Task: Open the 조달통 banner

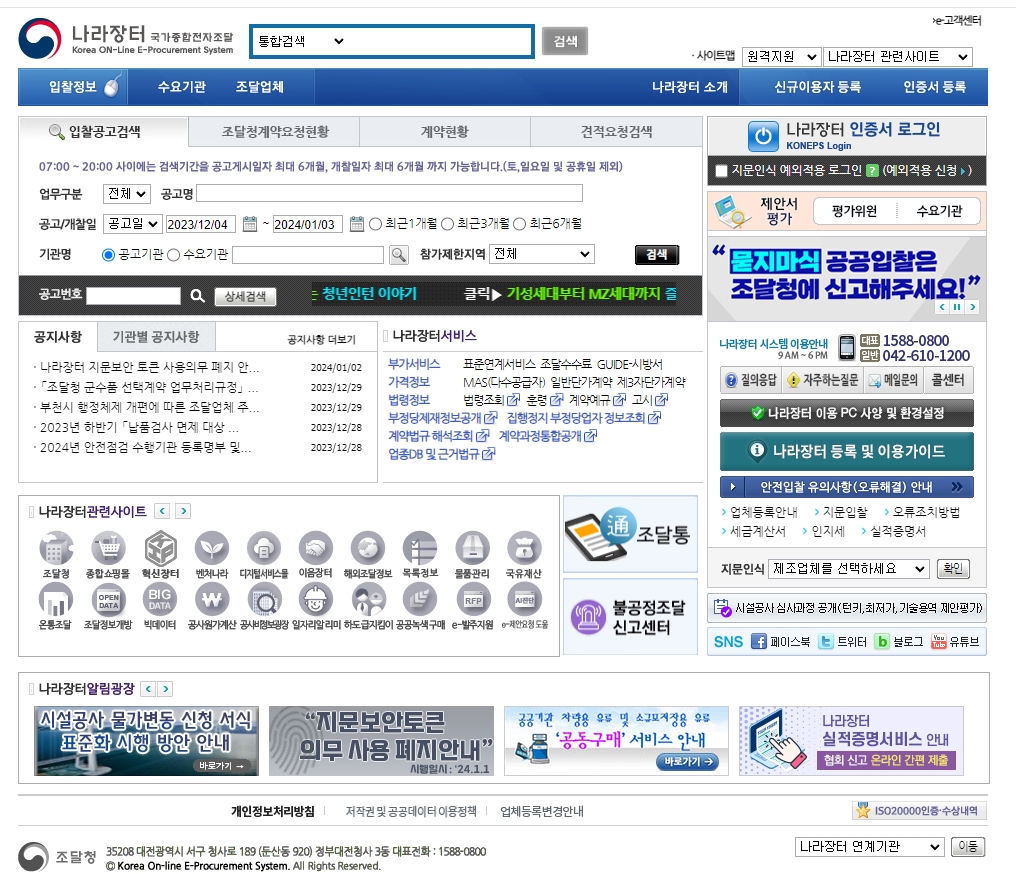Action: 630,534
